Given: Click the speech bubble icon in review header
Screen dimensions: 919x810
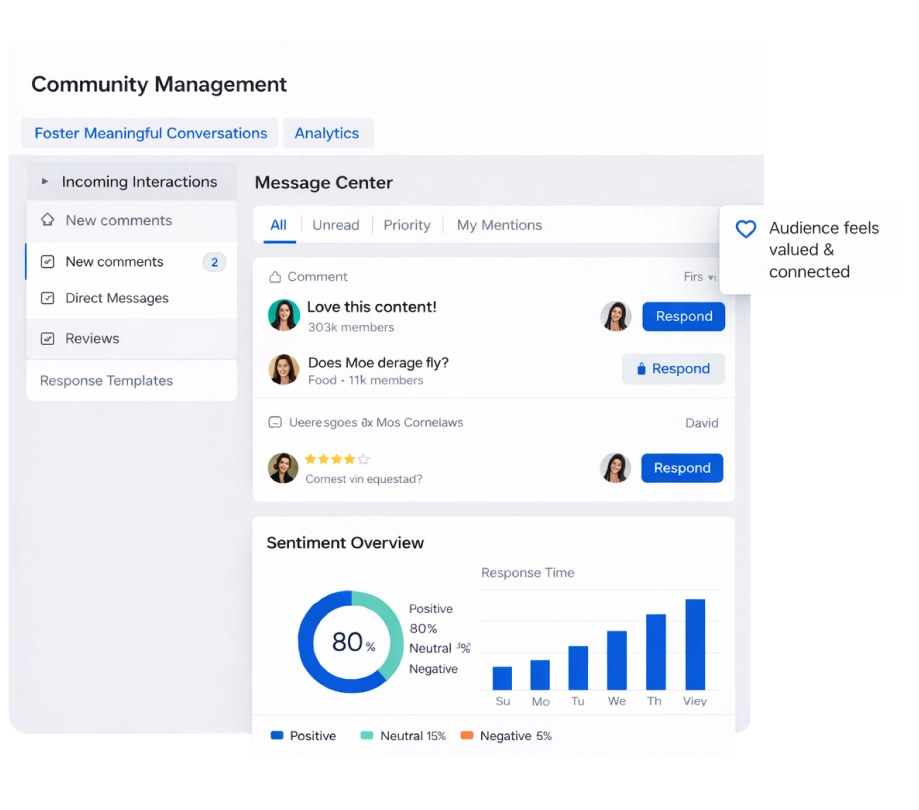Looking at the screenshot, I should tap(275, 423).
